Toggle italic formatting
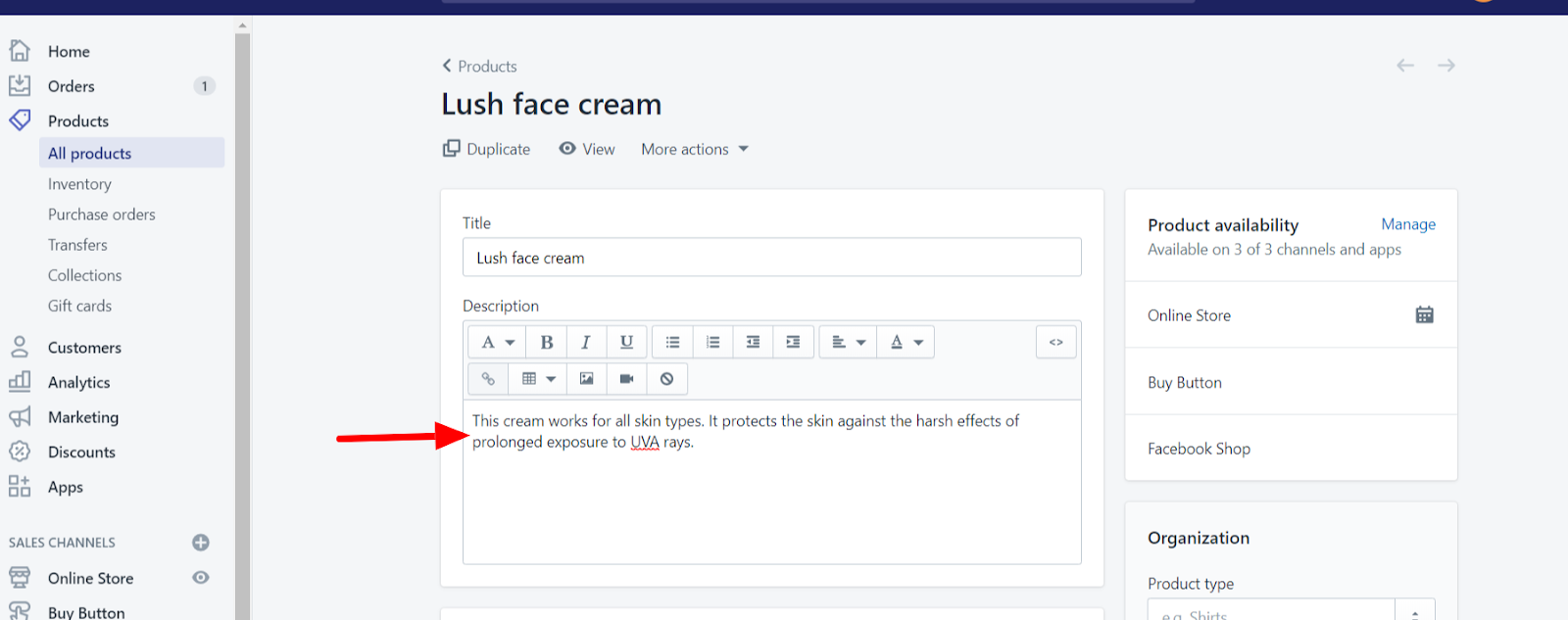Screen dimensions: 1568x620 tap(586, 342)
